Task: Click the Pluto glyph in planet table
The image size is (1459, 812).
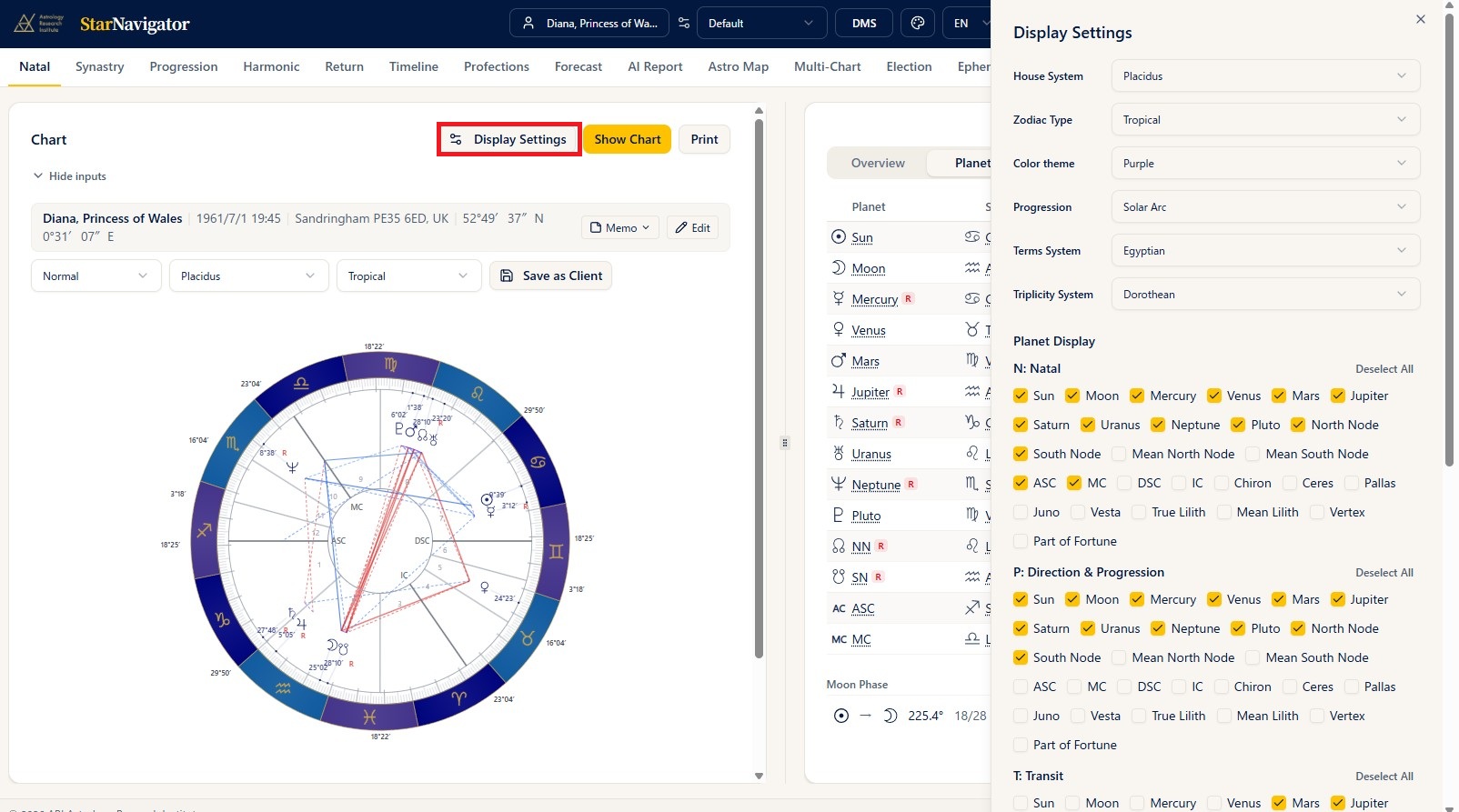Action: point(839,516)
